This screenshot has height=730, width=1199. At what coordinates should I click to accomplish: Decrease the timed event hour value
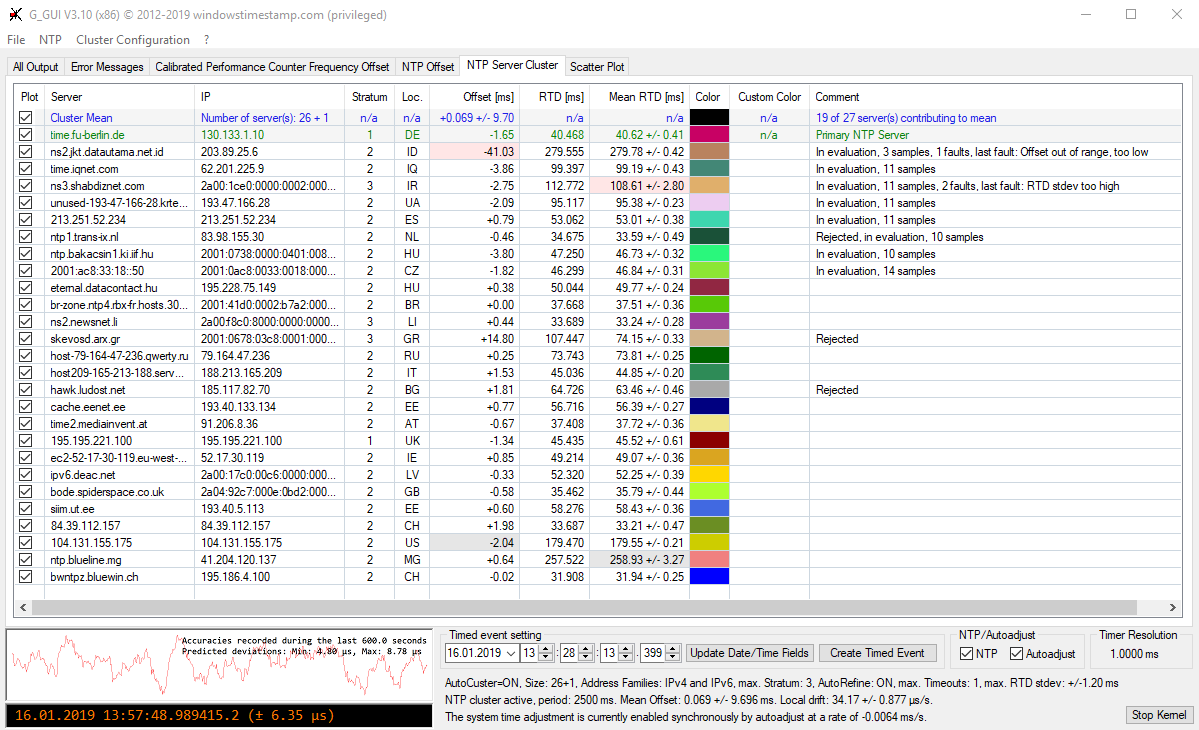click(546, 657)
